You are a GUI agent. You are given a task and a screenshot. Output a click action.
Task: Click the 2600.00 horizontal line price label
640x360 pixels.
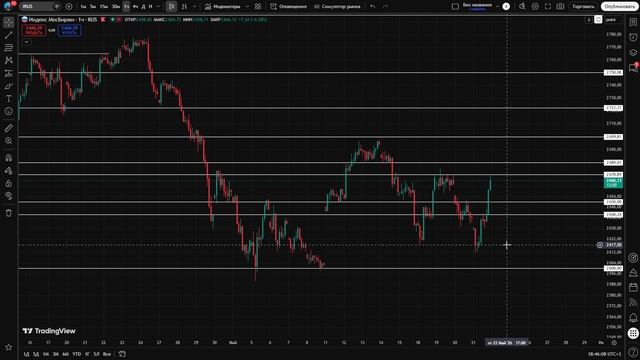[x=613, y=268]
